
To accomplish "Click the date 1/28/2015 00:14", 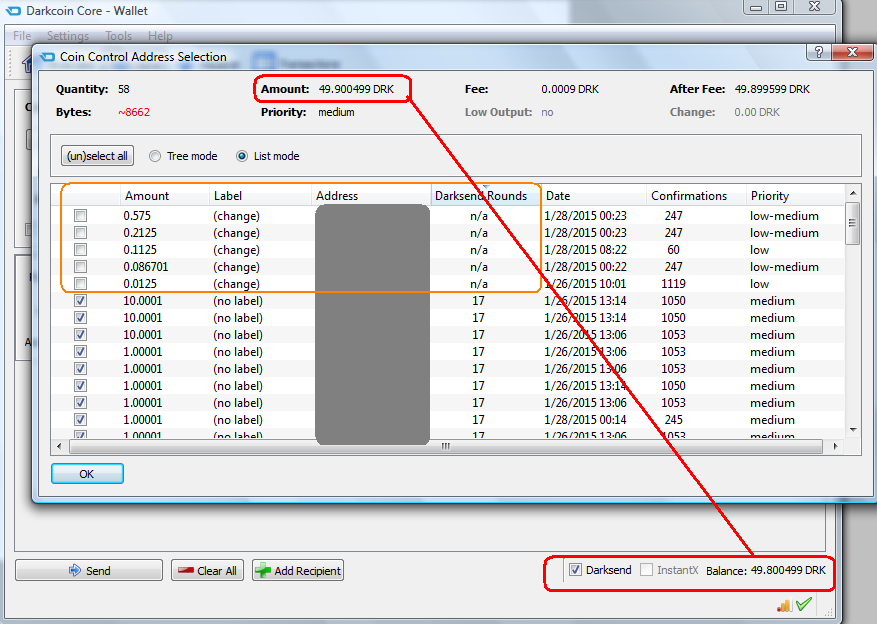I will (585, 419).
